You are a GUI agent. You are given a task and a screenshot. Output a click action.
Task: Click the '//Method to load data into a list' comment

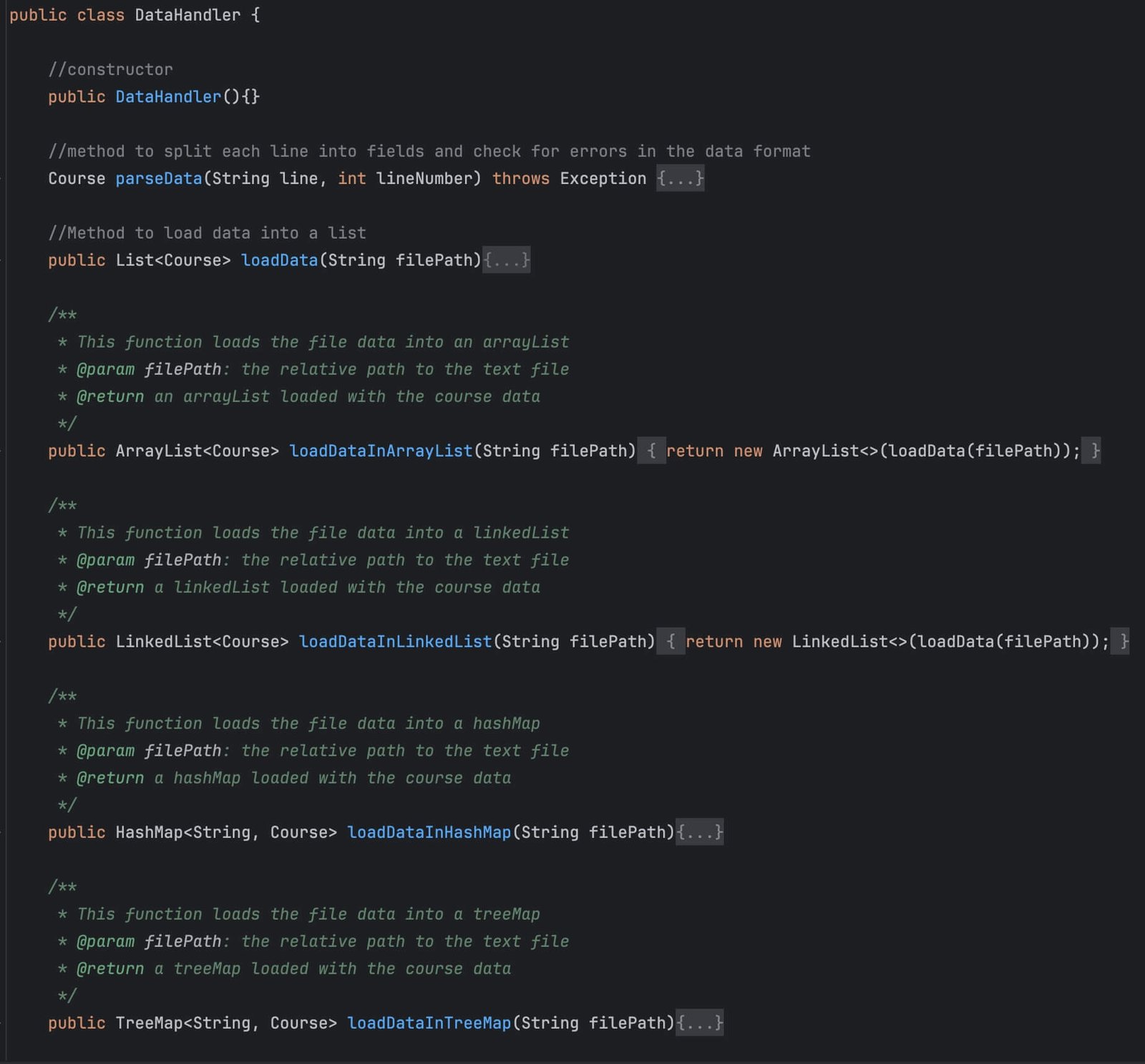coord(207,233)
